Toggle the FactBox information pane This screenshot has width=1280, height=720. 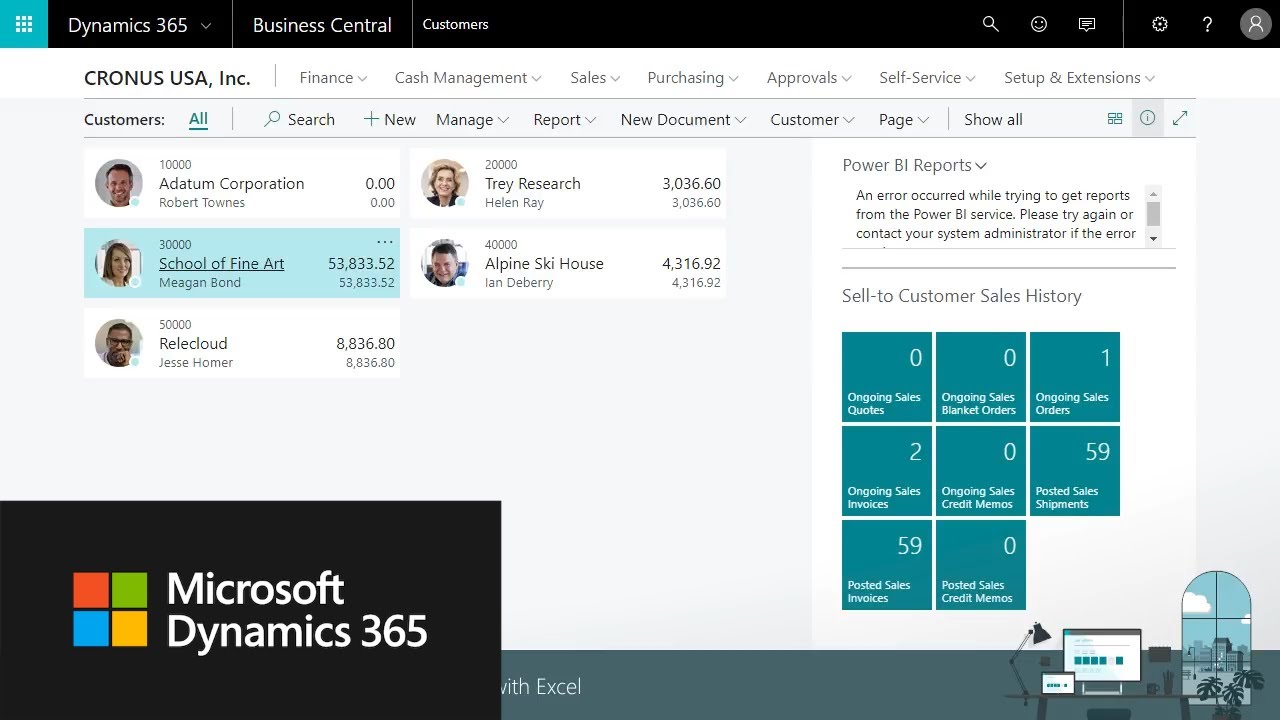1147,119
